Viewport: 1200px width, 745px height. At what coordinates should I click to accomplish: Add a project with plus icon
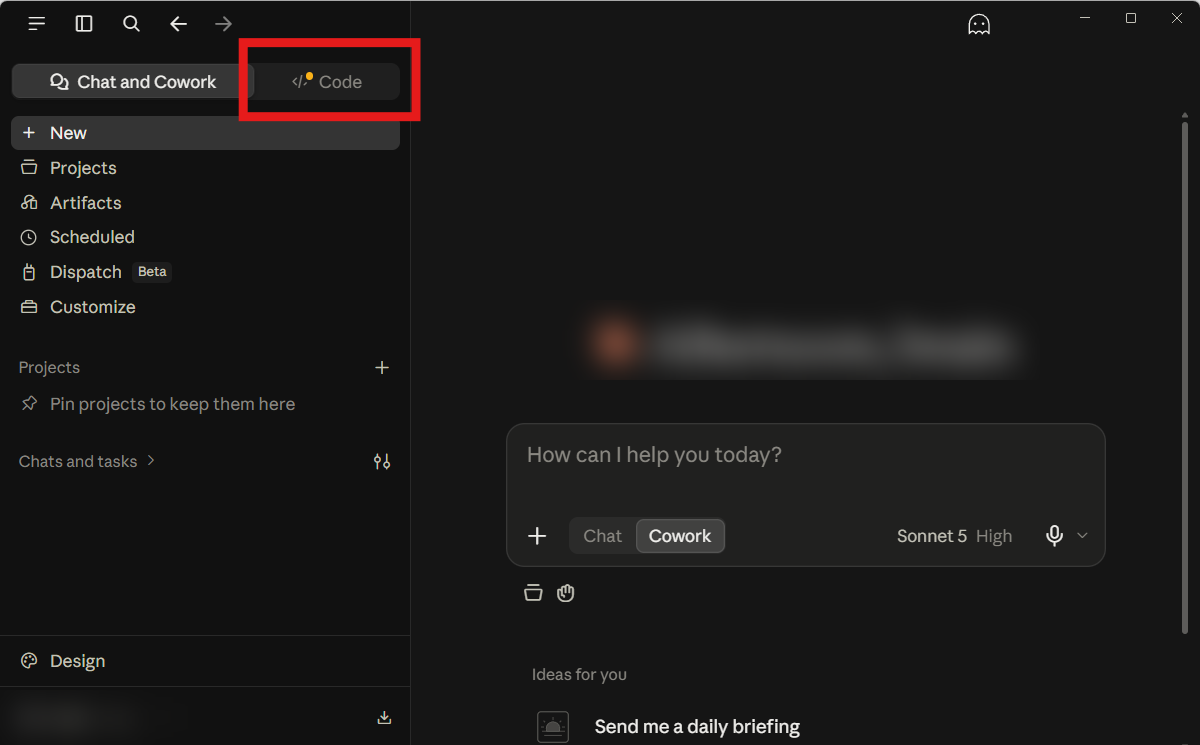pyautogui.click(x=382, y=368)
